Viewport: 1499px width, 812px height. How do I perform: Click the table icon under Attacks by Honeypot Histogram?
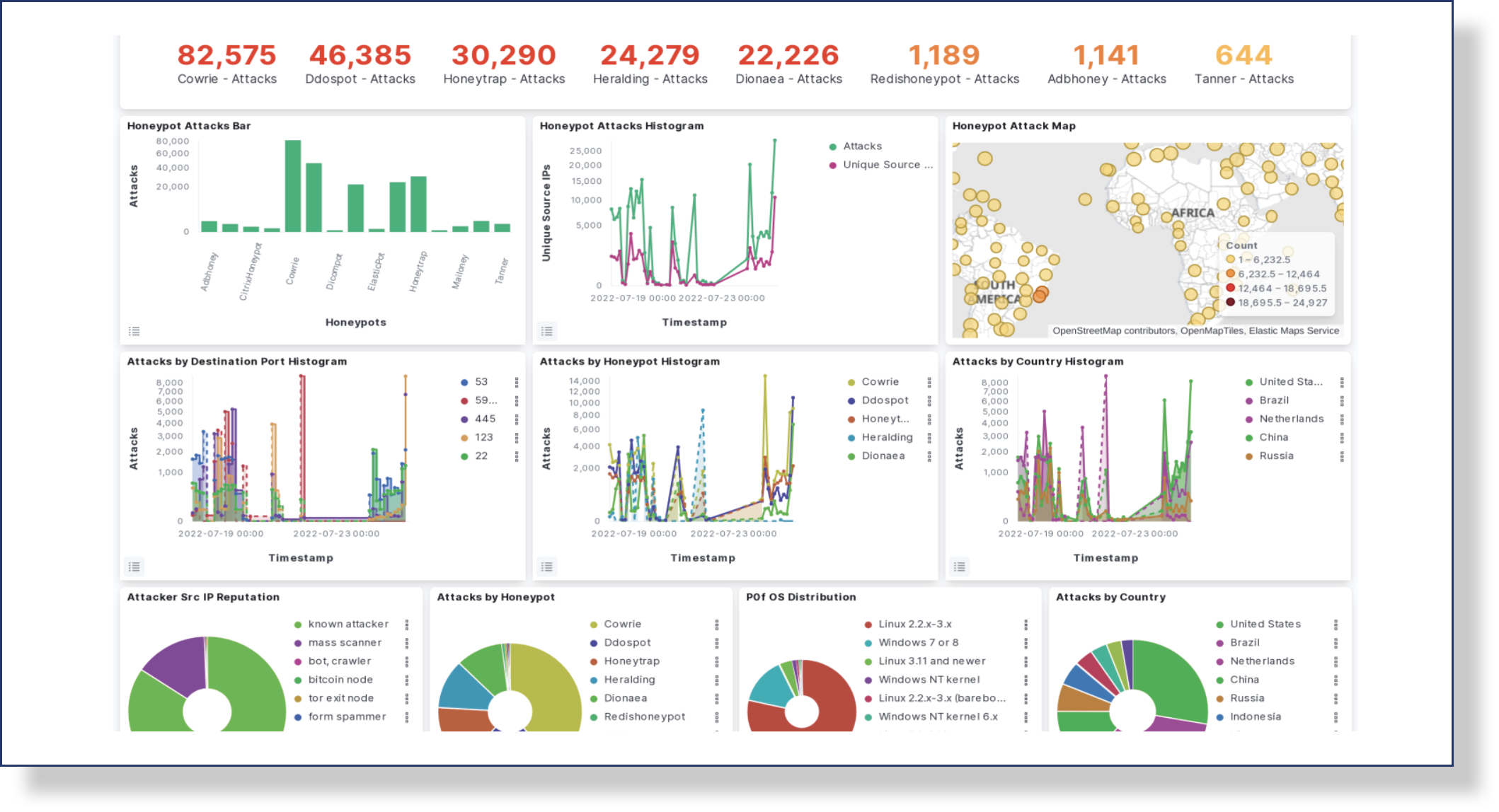pos(546,566)
